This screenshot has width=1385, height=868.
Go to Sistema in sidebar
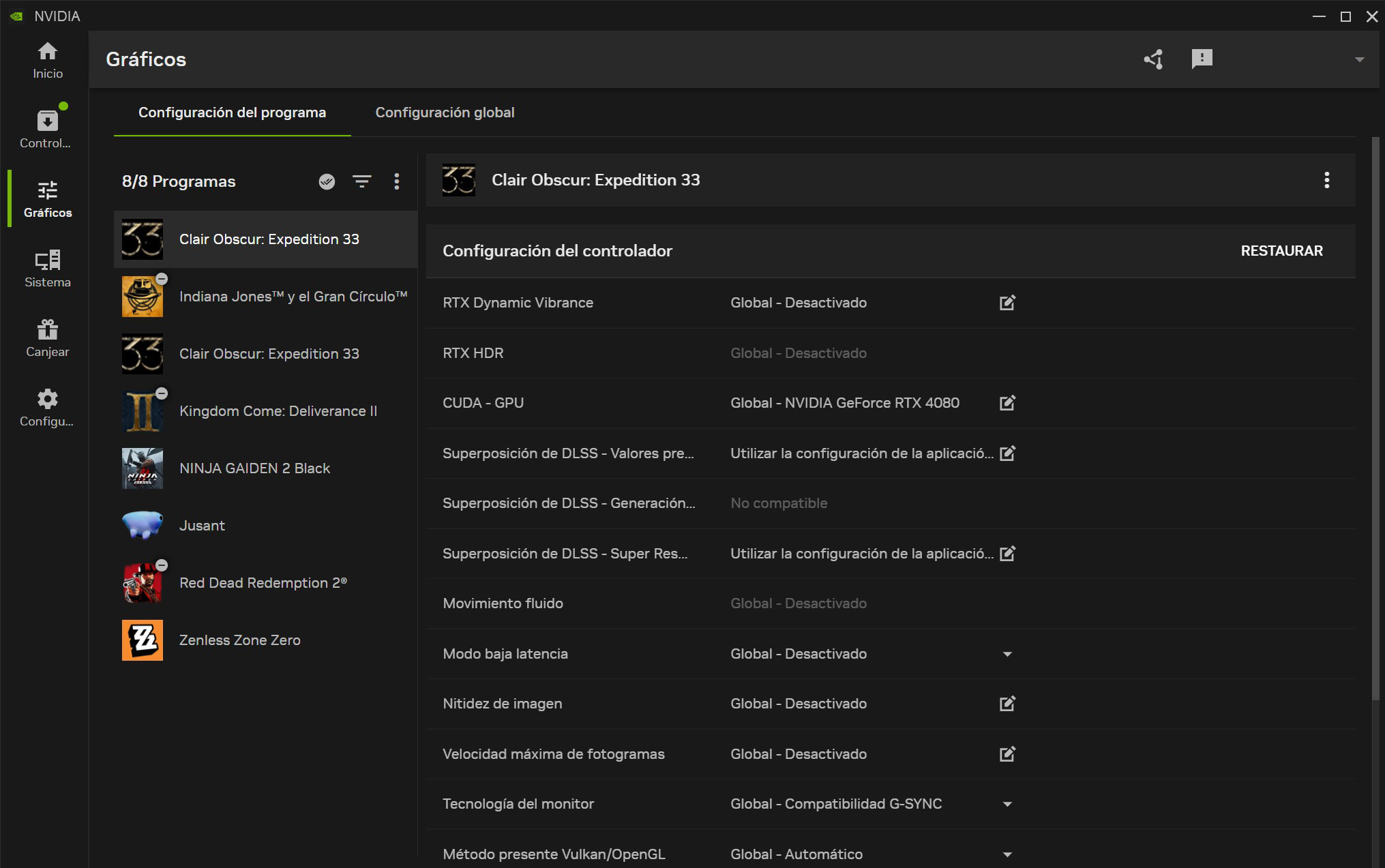[47, 268]
